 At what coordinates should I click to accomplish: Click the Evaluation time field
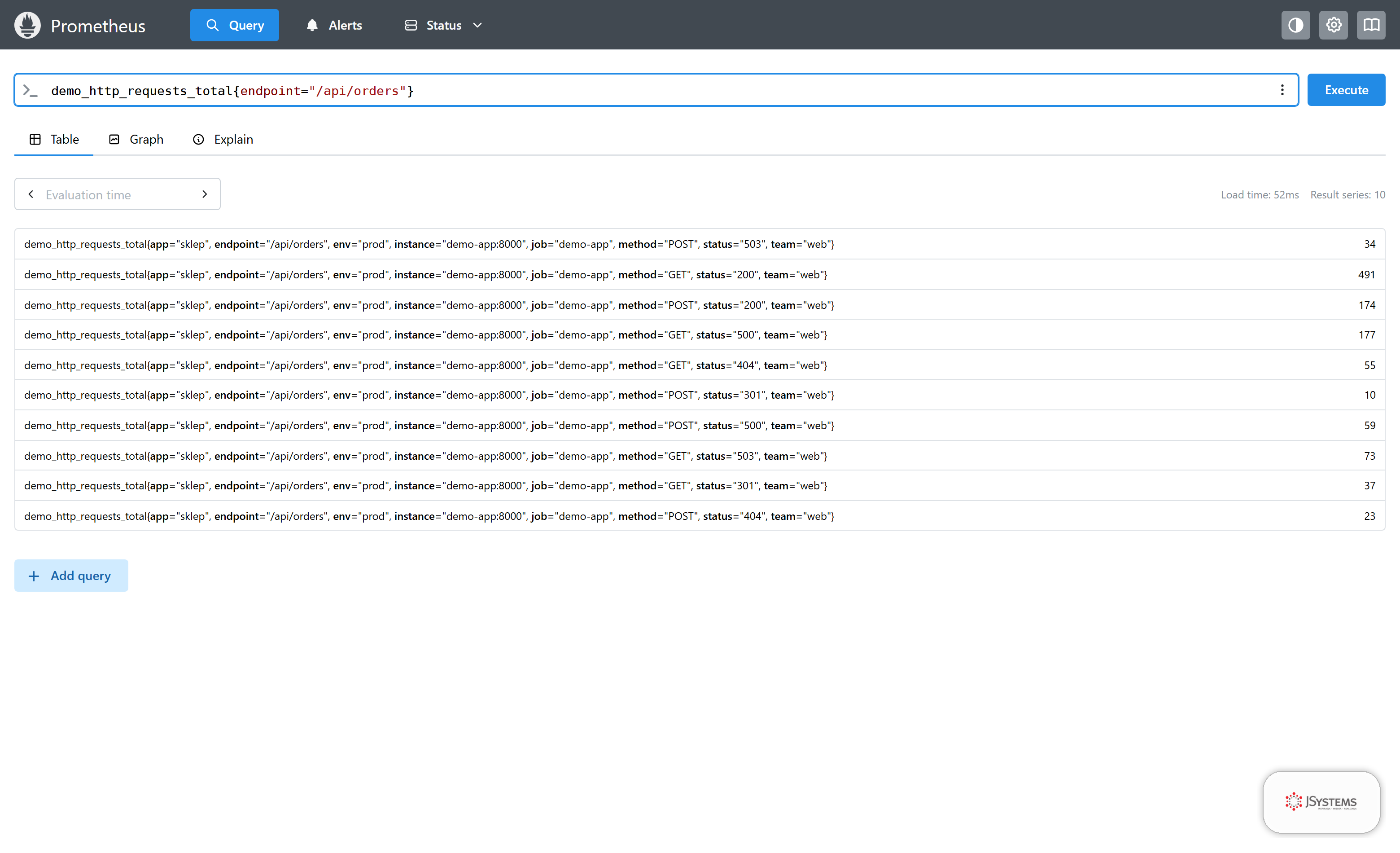(118, 194)
